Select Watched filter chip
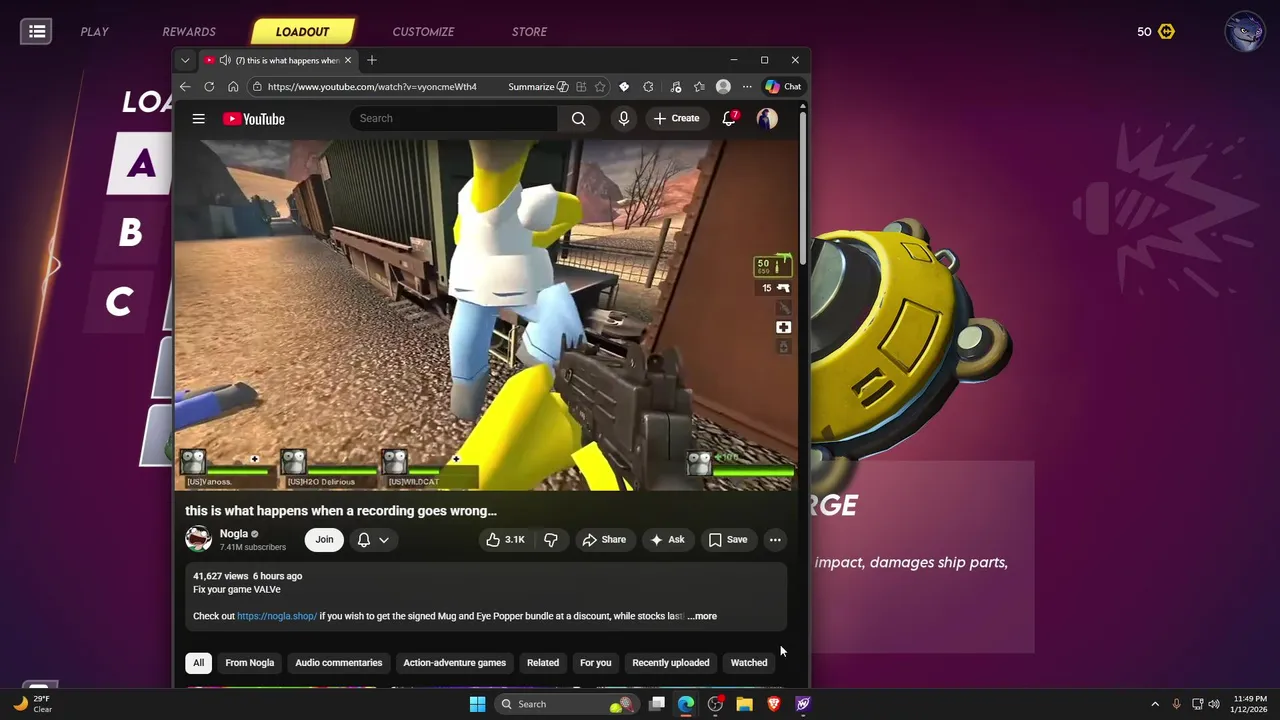1280x720 pixels. click(749, 663)
